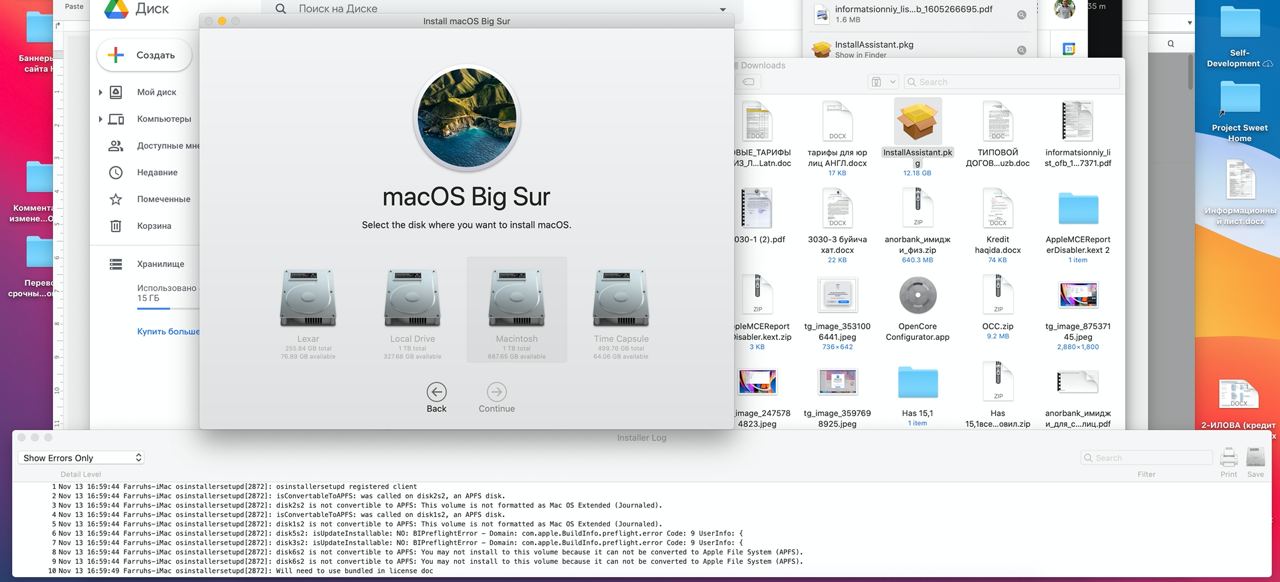Image resolution: width=1280 pixels, height=582 pixels.
Task: Click the macOS Big Sur logo image
Action: pos(466,117)
